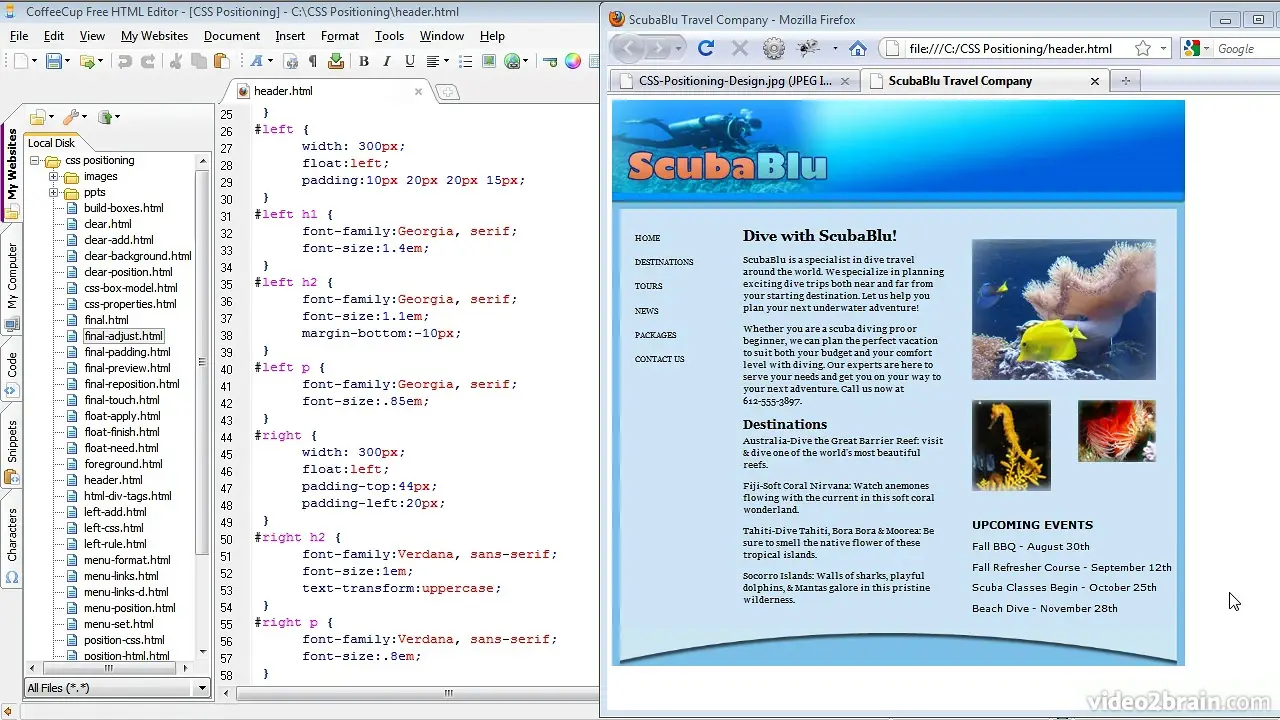Screen dimensions: 1280x720
Task: Click the insert image icon in toolbar
Action: [x=489, y=61]
